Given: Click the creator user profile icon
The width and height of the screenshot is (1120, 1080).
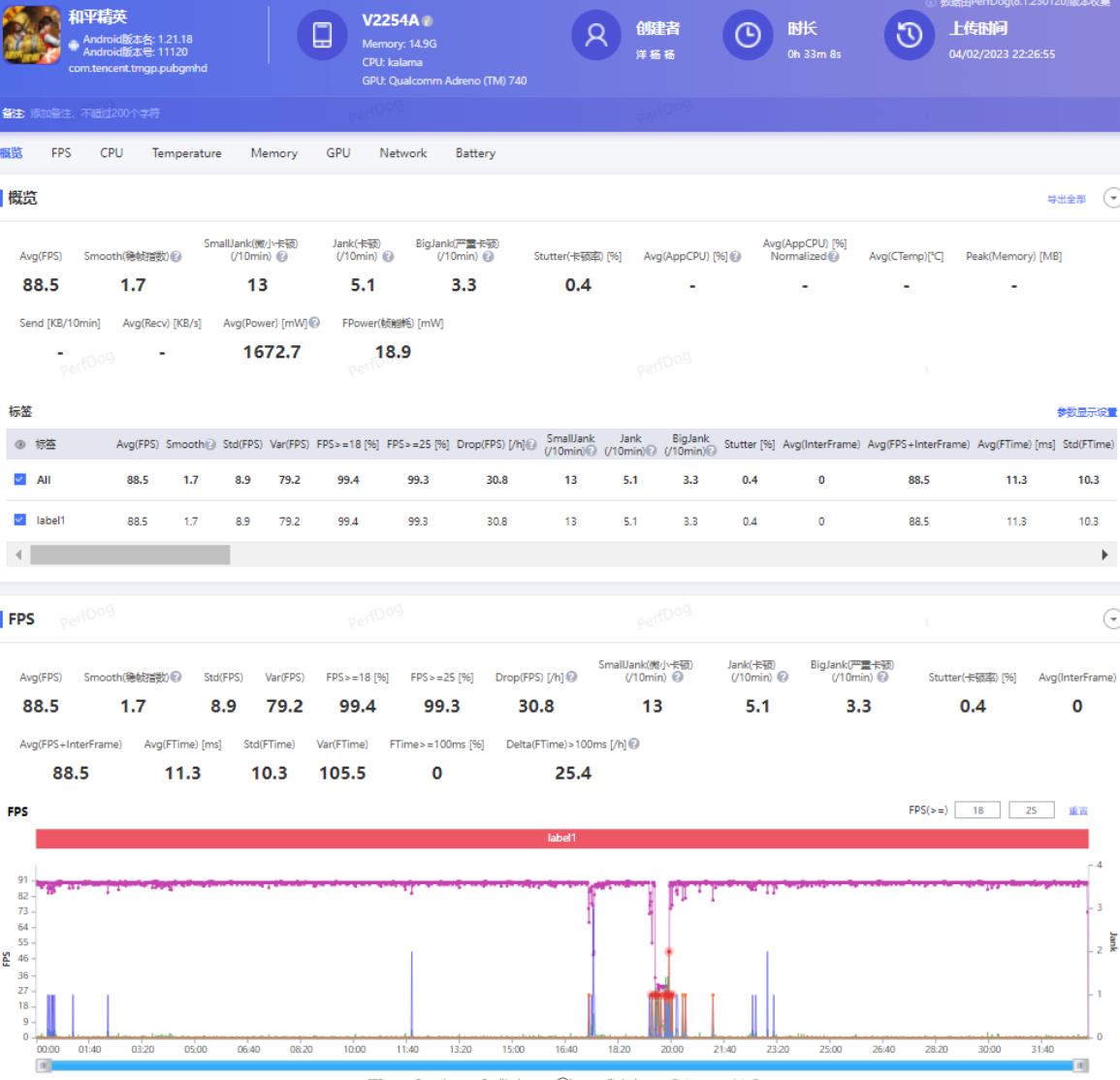Looking at the screenshot, I should pos(596,36).
